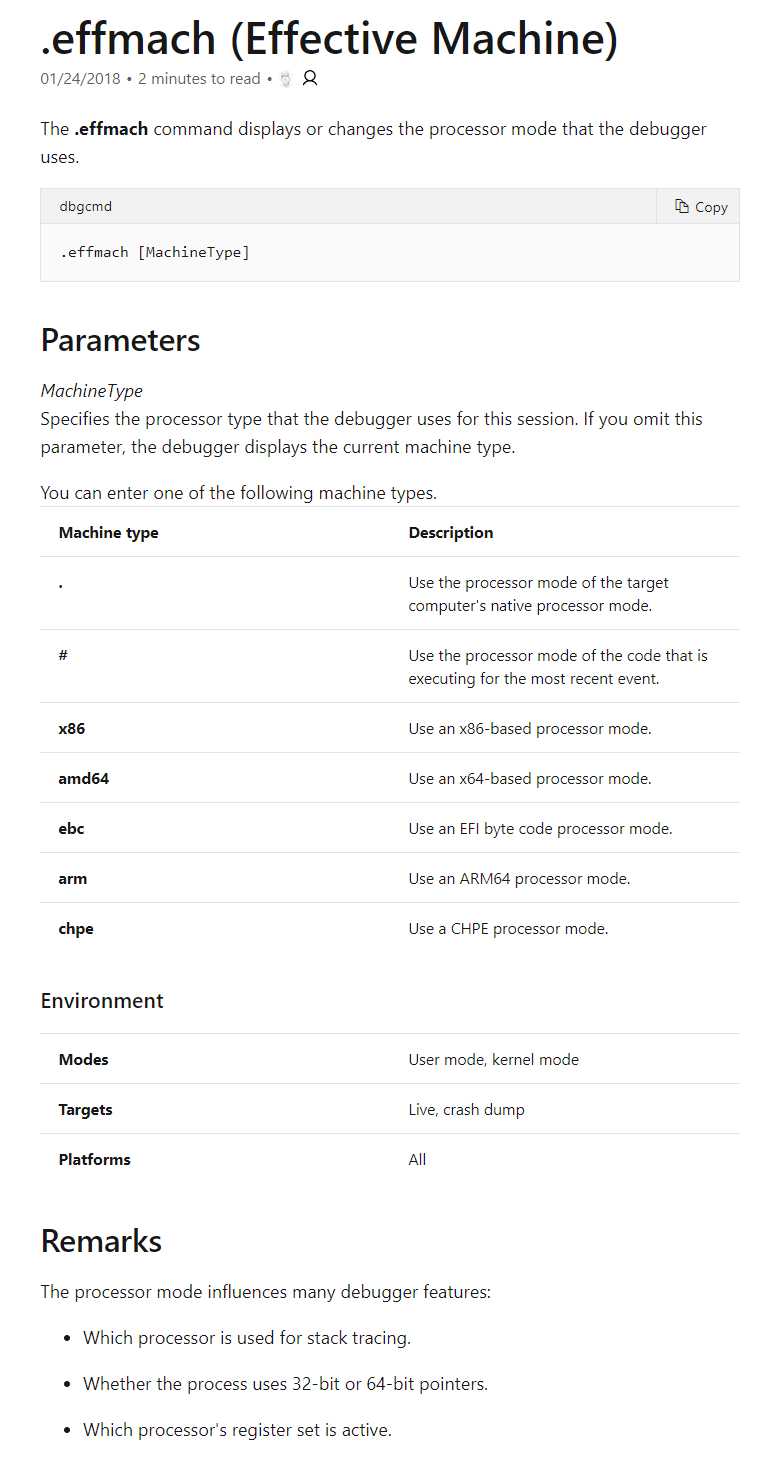The height and width of the screenshot is (1471, 784).
Task: Click the Description column header
Action: (451, 533)
